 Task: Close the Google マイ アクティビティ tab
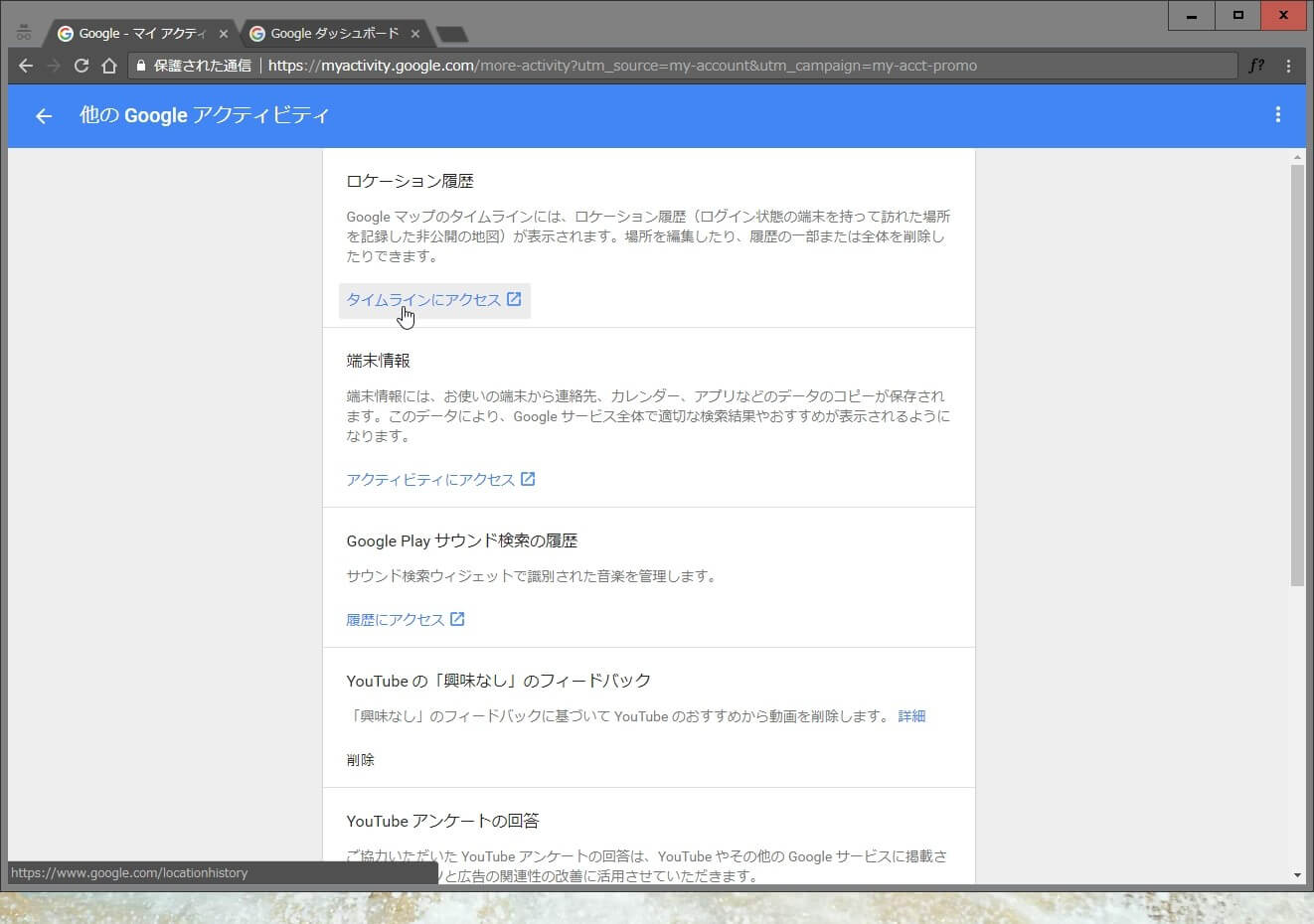point(224,34)
